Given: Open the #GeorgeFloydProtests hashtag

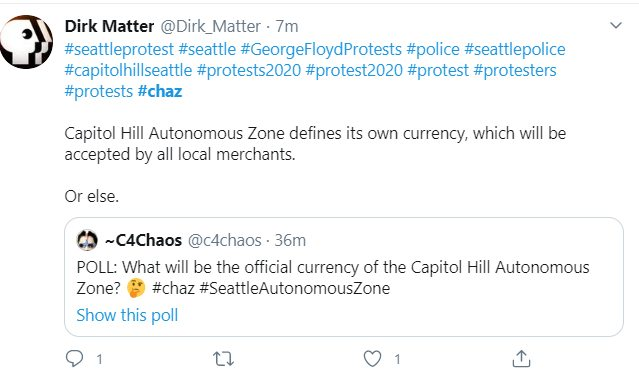Looking at the screenshot, I should (x=321, y=49).
